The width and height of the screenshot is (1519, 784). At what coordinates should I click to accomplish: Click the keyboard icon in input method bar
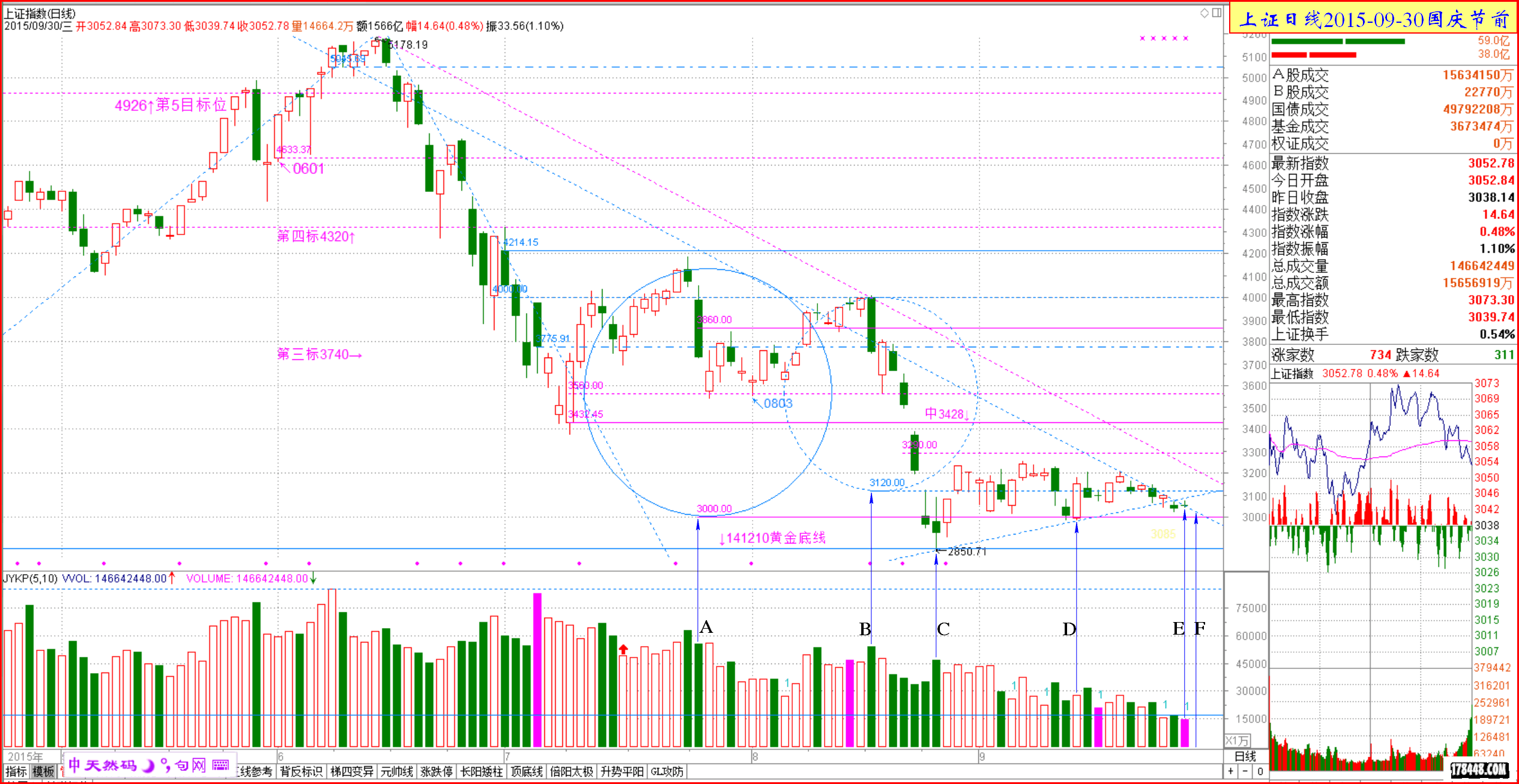point(221,765)
